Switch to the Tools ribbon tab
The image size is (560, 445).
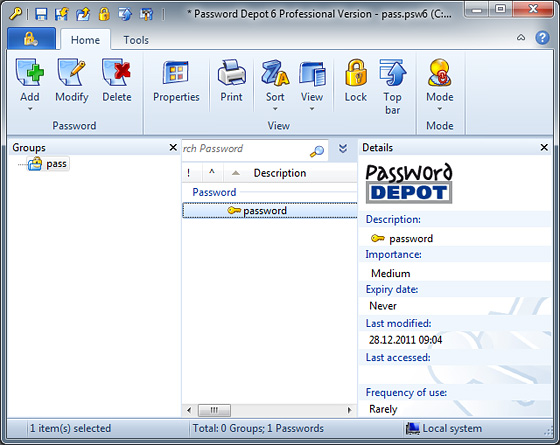click(136, 40)
